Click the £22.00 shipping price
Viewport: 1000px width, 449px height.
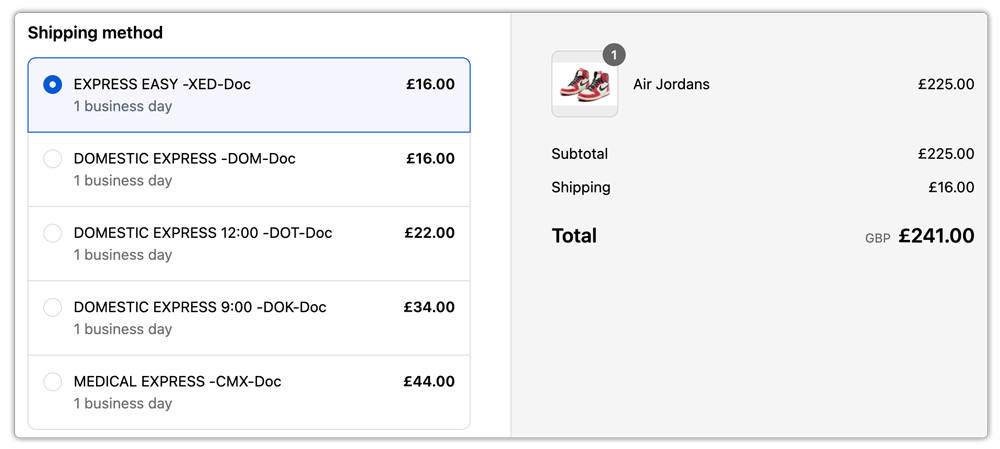coord(429,233)
